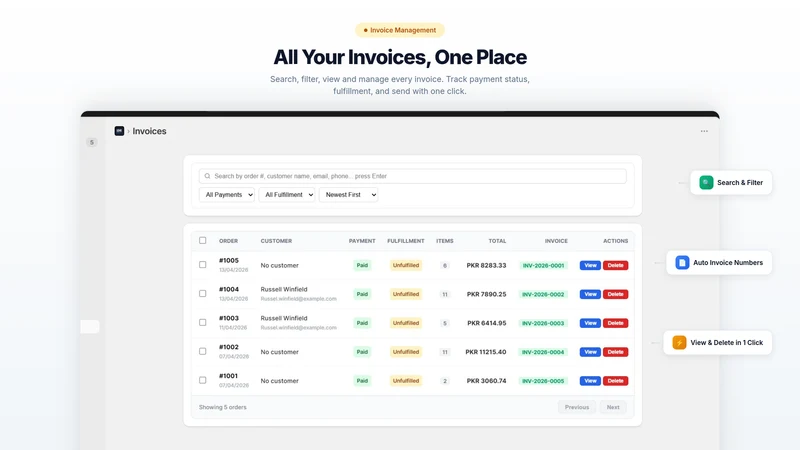This screenshot has height=450, width=800.
Task: Click the FULFILLMENT column header
Action: (406, 241)
